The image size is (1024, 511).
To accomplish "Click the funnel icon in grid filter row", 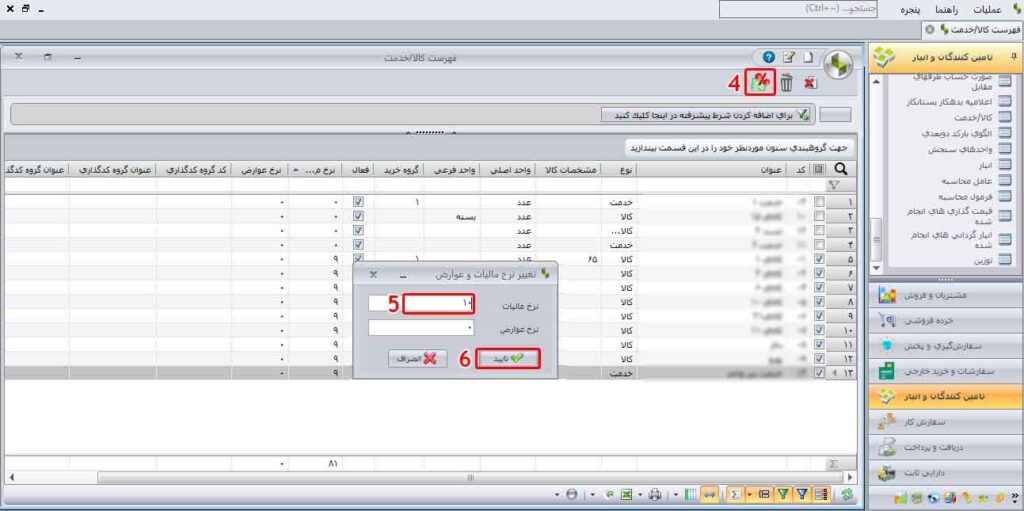I will coord(833,186).
